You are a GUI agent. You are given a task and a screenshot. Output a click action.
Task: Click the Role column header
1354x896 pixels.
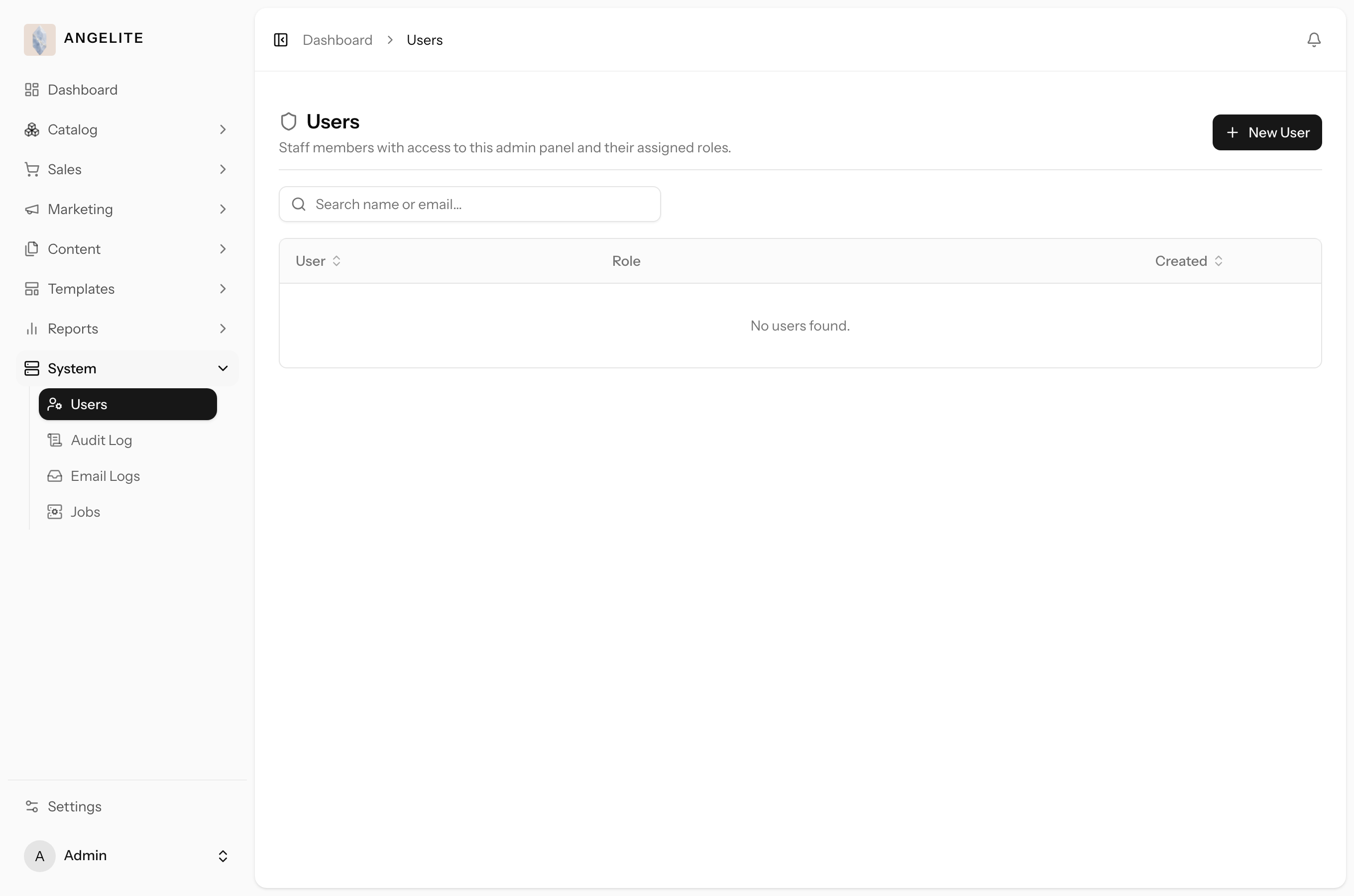pos(626,261)
